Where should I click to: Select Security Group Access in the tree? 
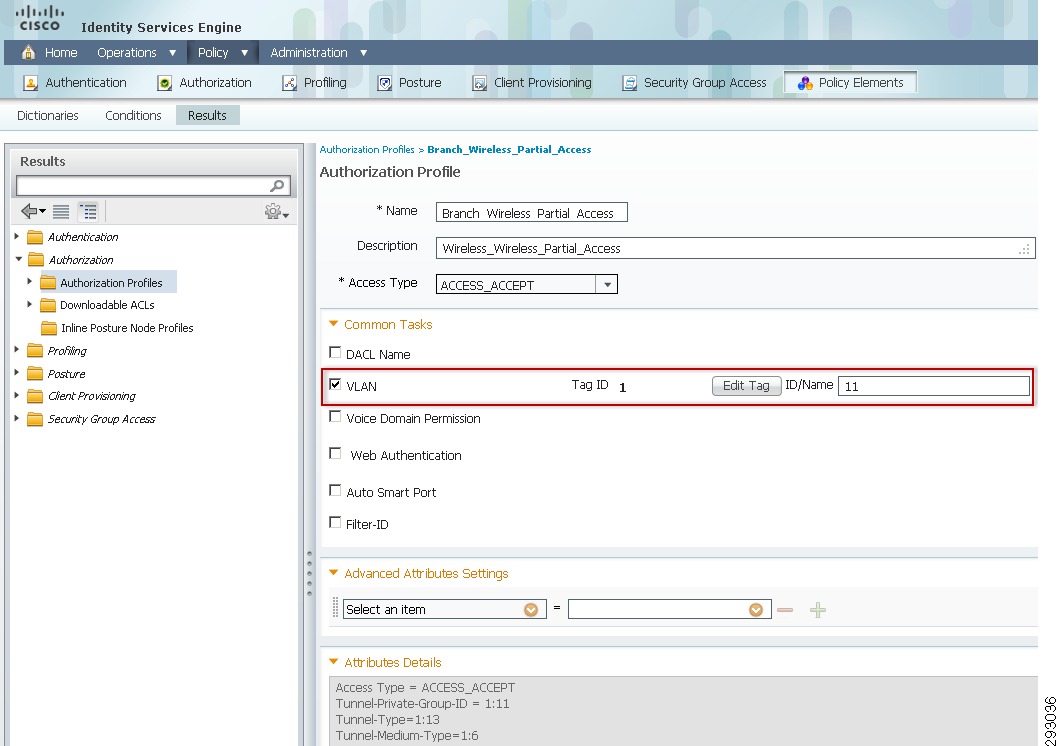click(101, 419)
